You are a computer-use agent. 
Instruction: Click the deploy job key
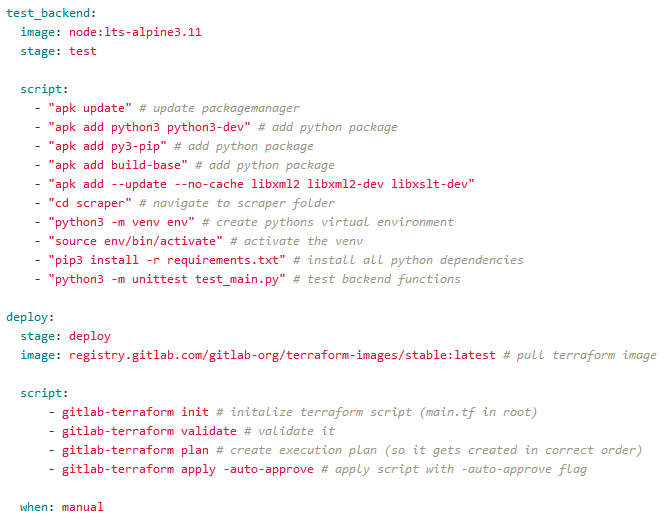point(26,317)
